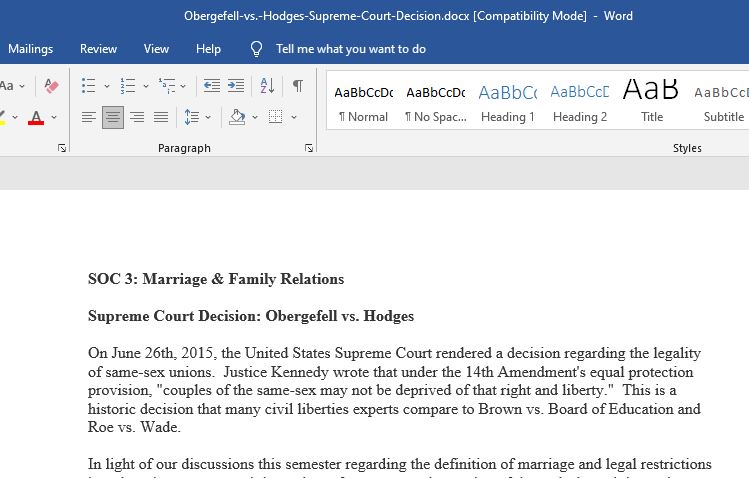
Task: Open the Help tab
Action: [208, 49]
